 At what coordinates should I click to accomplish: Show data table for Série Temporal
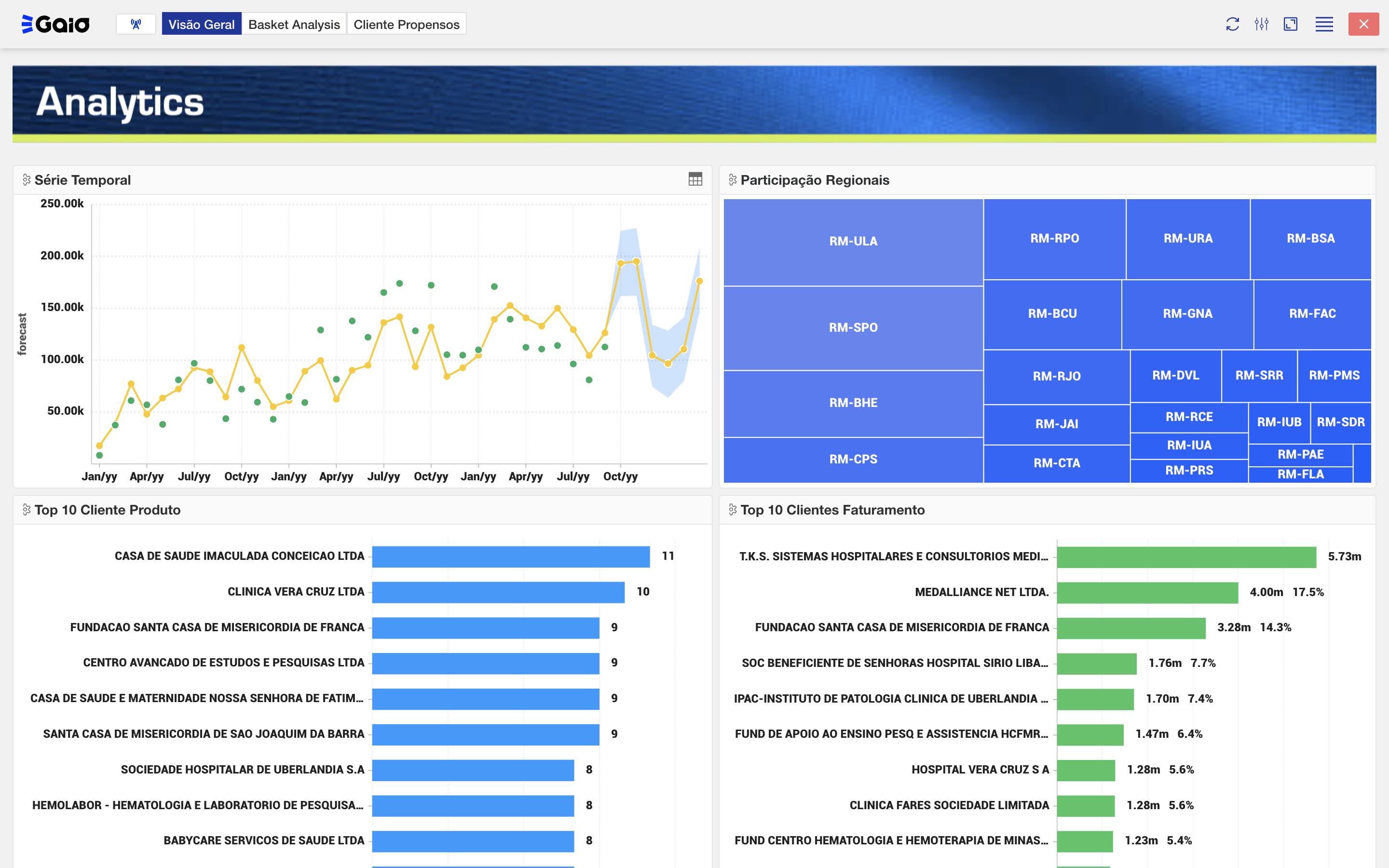(694, 179)
